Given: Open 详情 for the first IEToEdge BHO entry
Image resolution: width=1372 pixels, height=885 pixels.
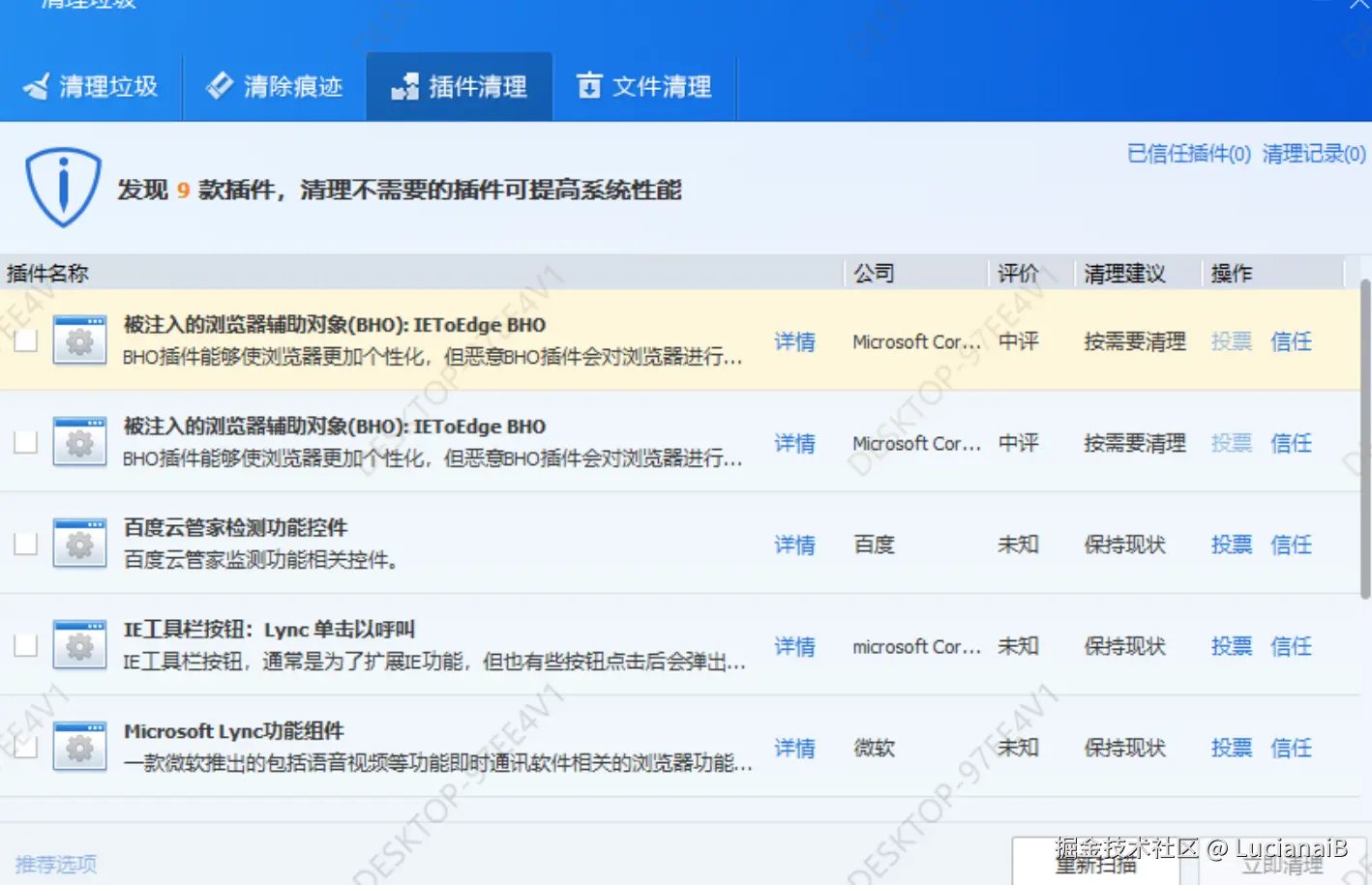Looking at the screenshot, I should (794, 341).
